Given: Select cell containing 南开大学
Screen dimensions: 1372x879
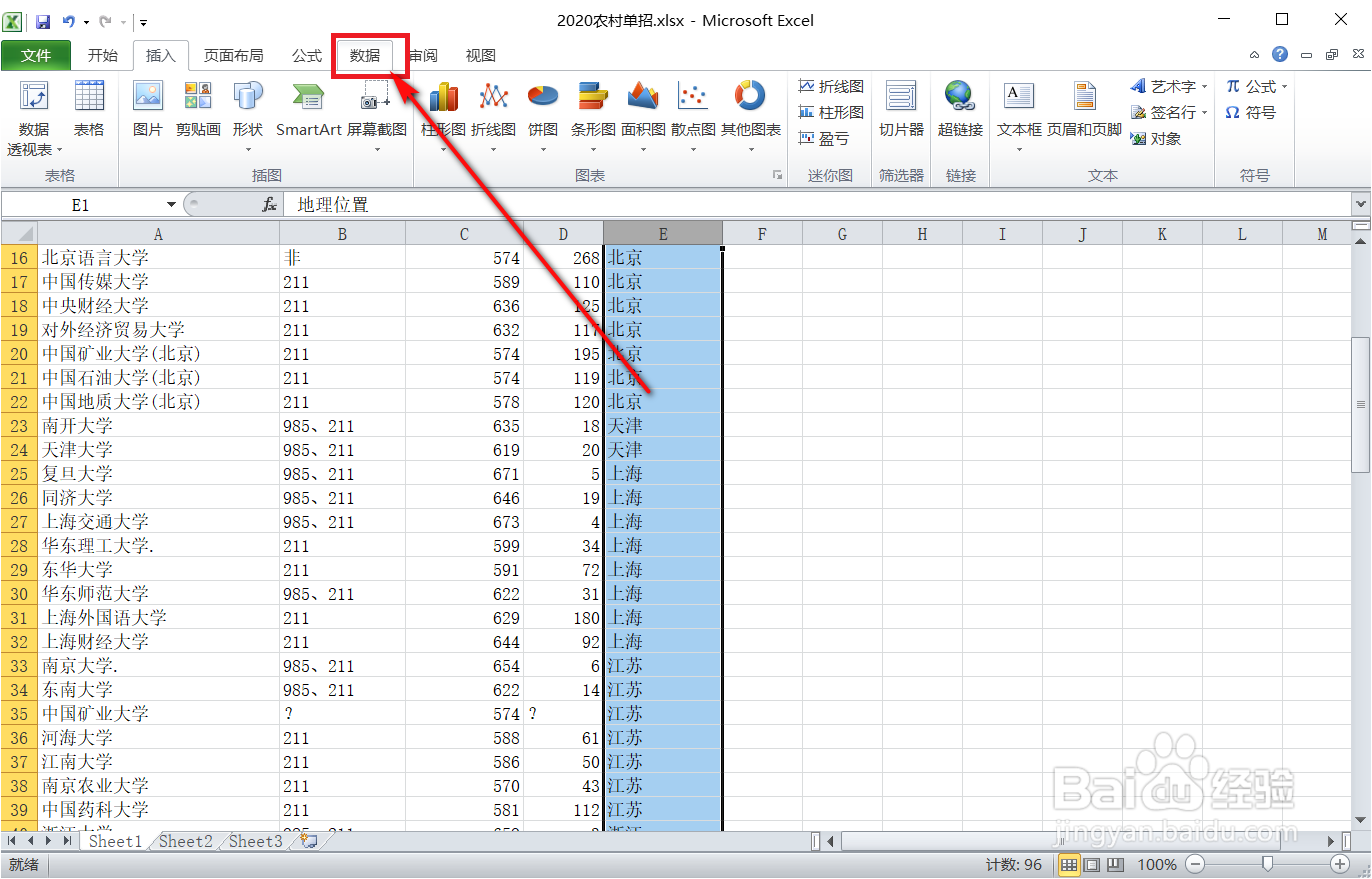Looking at the screenshot, I should (x=158, y=426).
